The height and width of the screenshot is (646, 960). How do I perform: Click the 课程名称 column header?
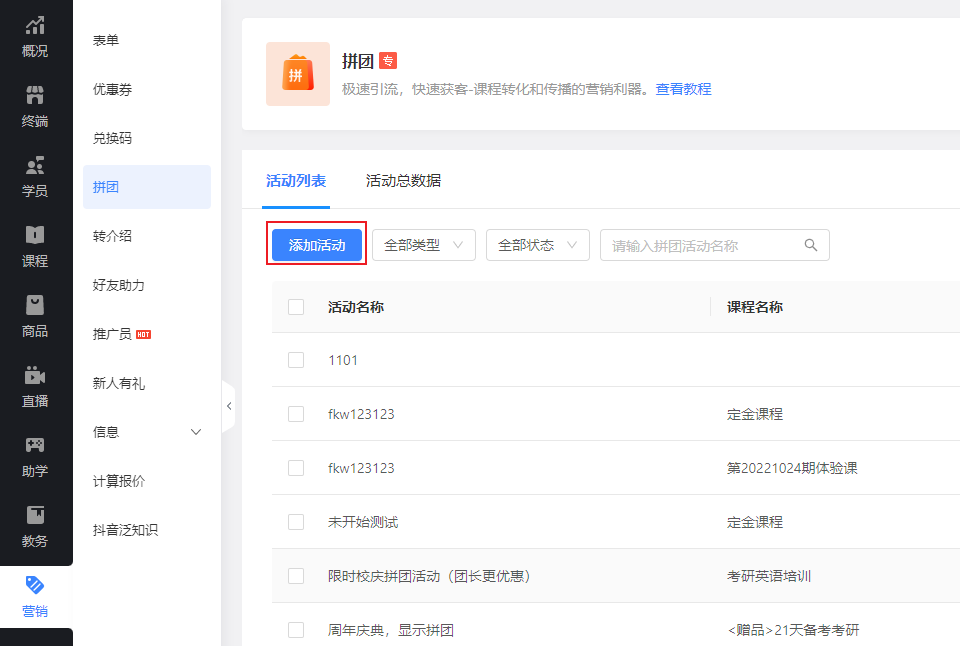click(755, 307)
